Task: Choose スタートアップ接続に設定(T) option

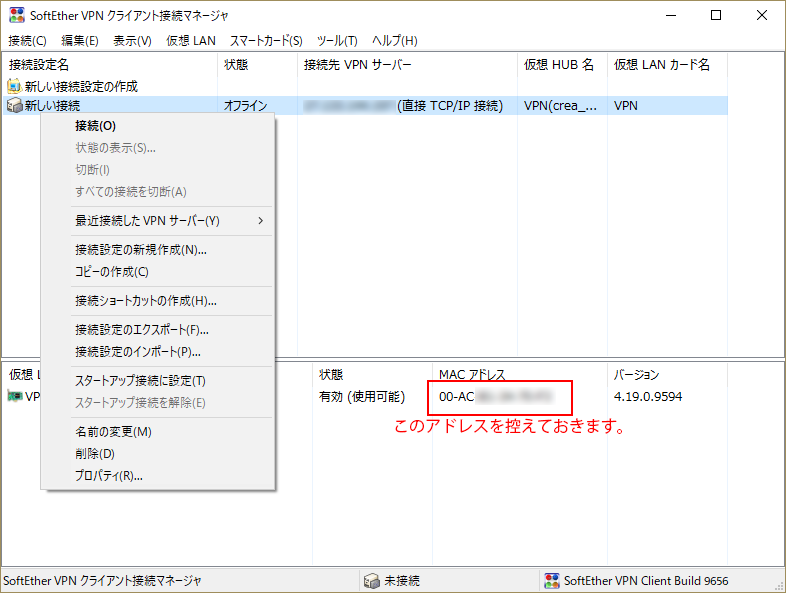Action: [x=140, y=381]
